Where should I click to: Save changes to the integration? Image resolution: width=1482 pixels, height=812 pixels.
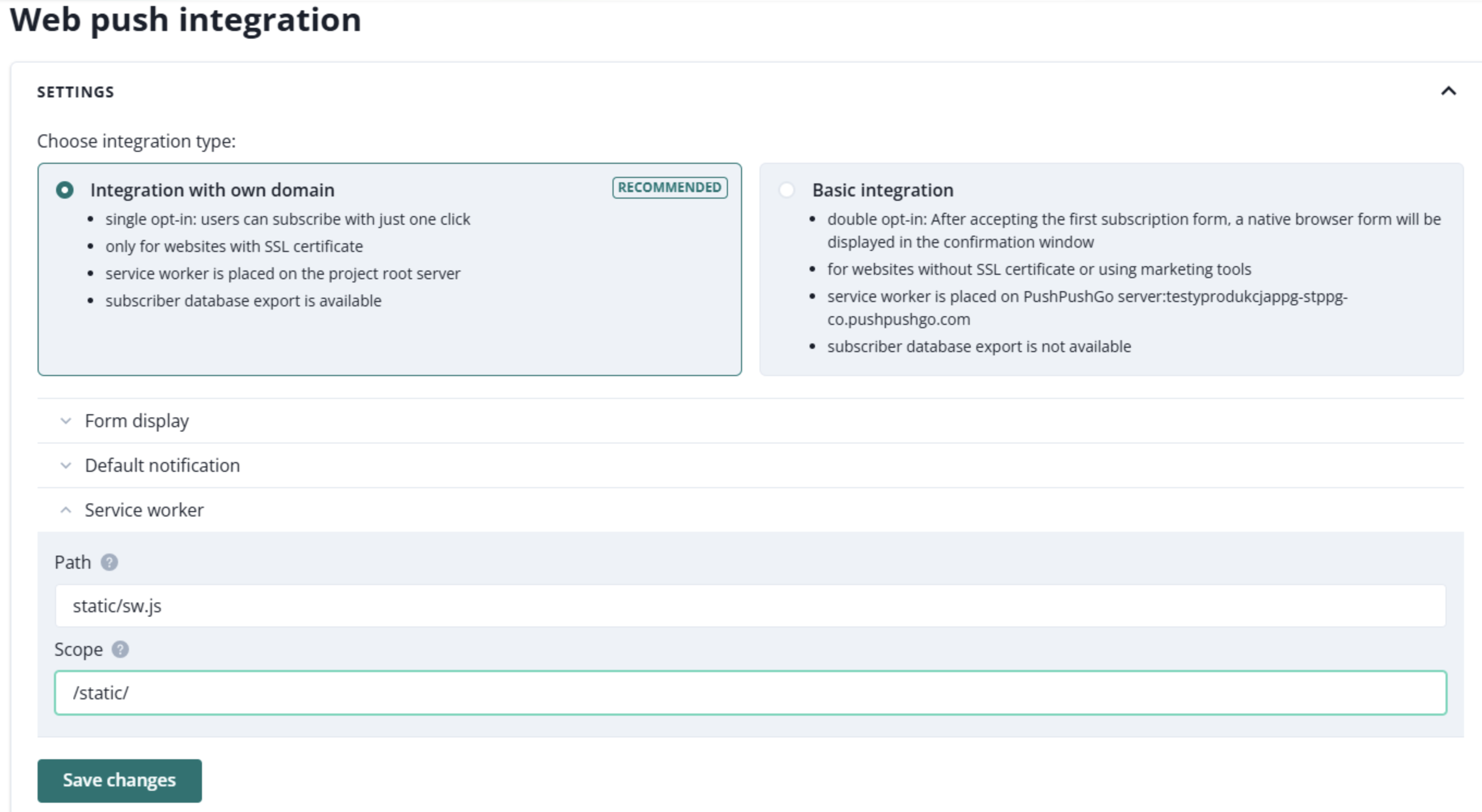(x=119, y=780)
